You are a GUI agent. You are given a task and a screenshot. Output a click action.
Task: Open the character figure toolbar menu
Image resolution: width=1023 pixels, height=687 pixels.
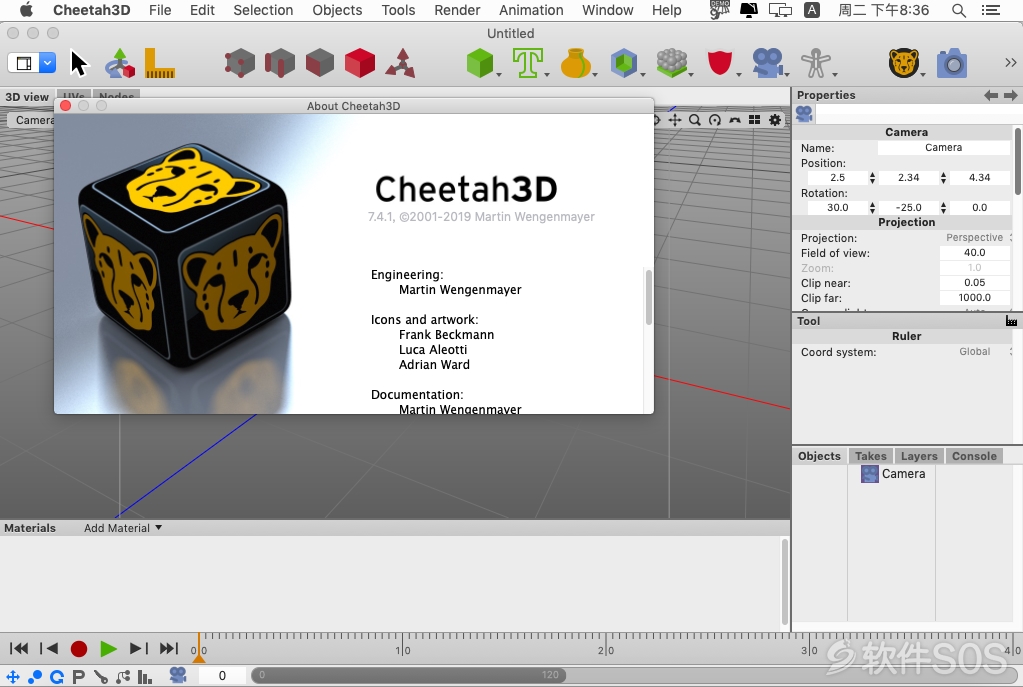pyautogui.click(x=818, y=63)
